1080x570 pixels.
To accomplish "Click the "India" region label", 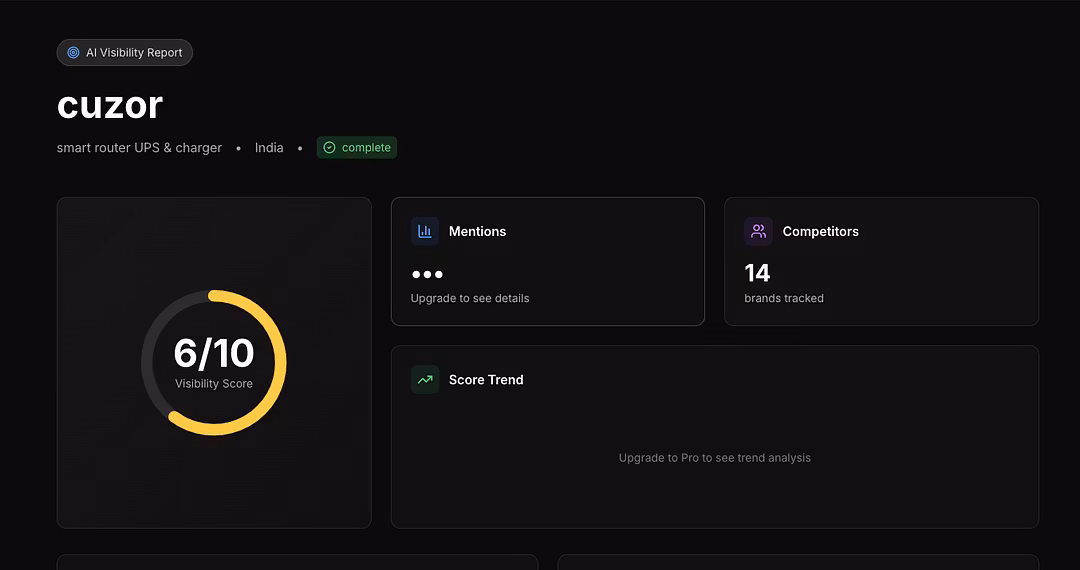I will tap(269, 148).
